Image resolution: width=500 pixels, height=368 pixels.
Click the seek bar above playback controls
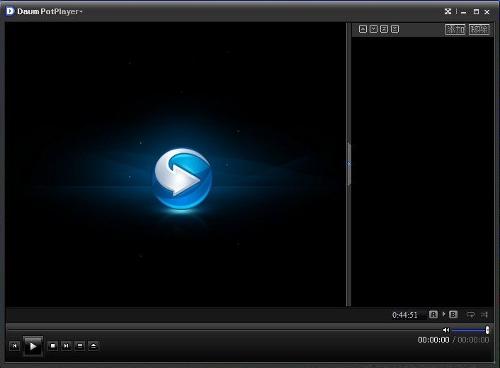point(223,330)
